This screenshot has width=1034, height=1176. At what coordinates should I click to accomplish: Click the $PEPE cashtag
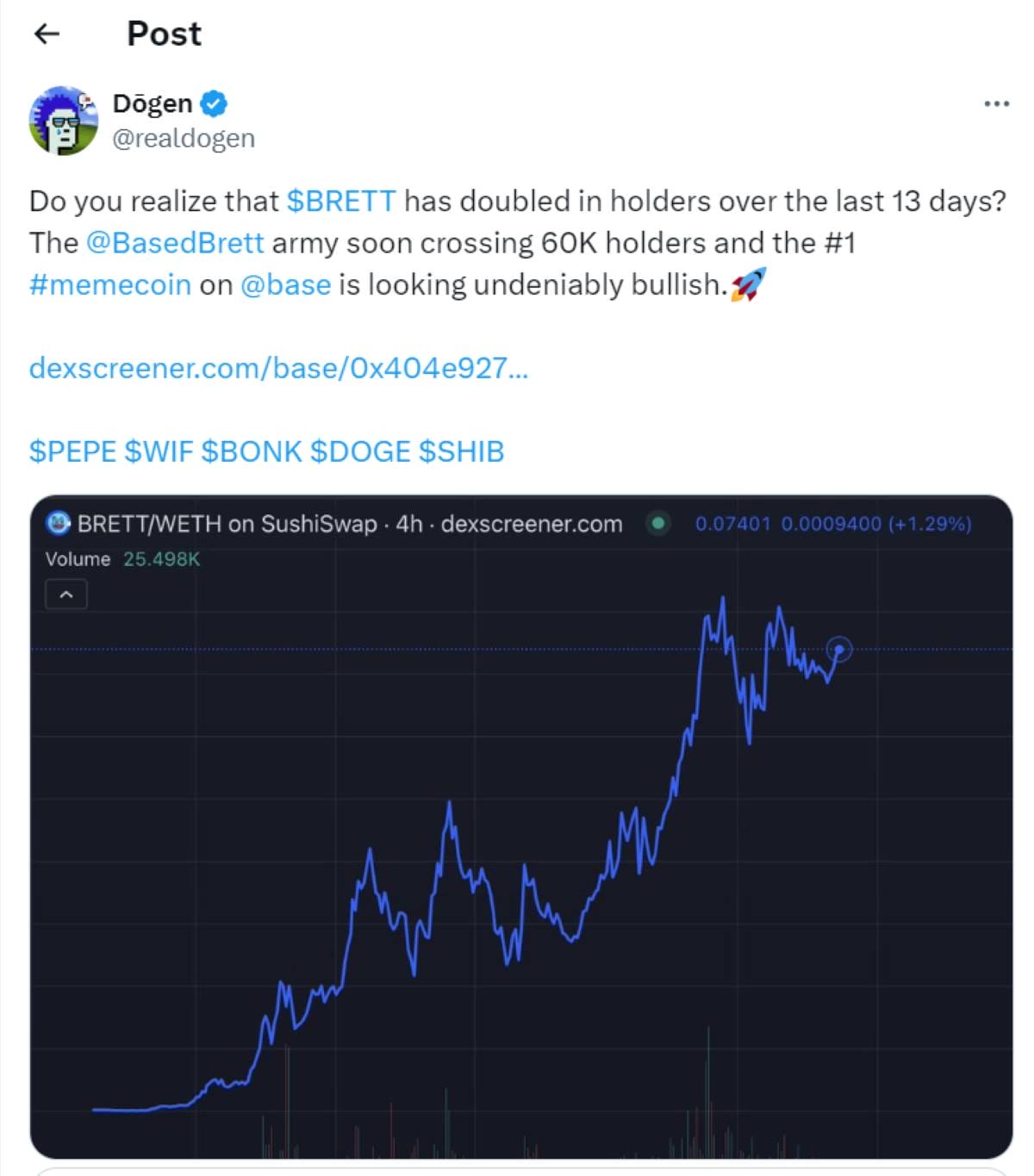point(72,451)
